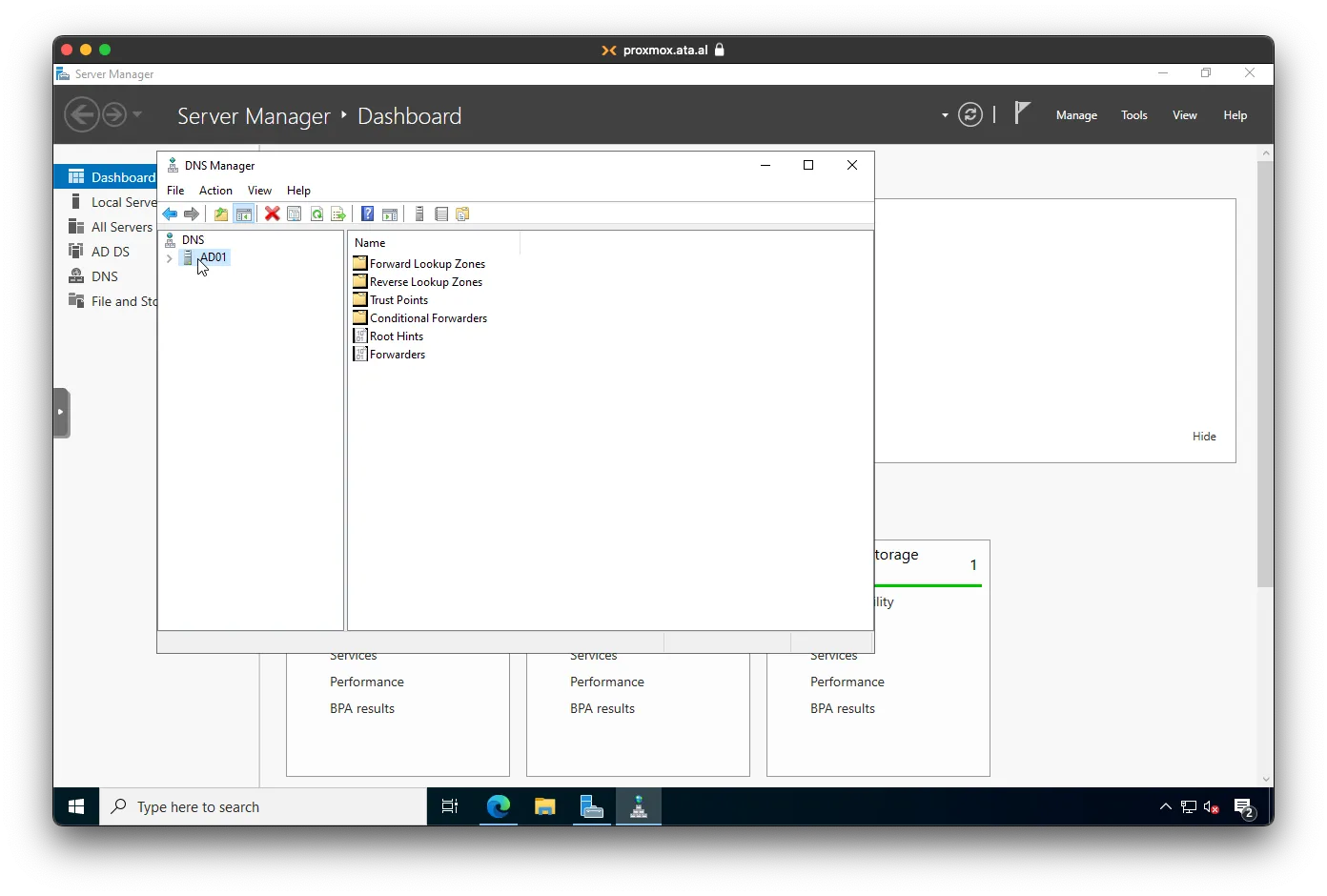The image size is (1327, 896).
Task: Toggle the Show/Hide Console Tree toolbar button
Action: click(x=244, y=214)
